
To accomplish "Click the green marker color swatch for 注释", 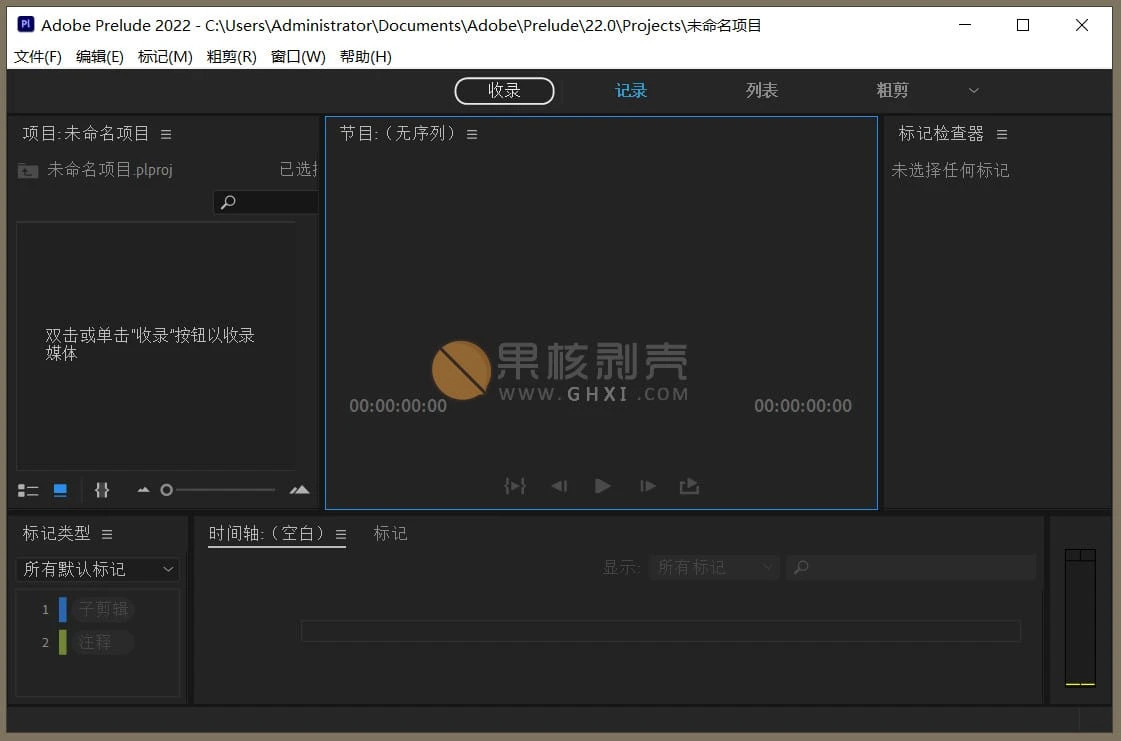I will 63,642.
